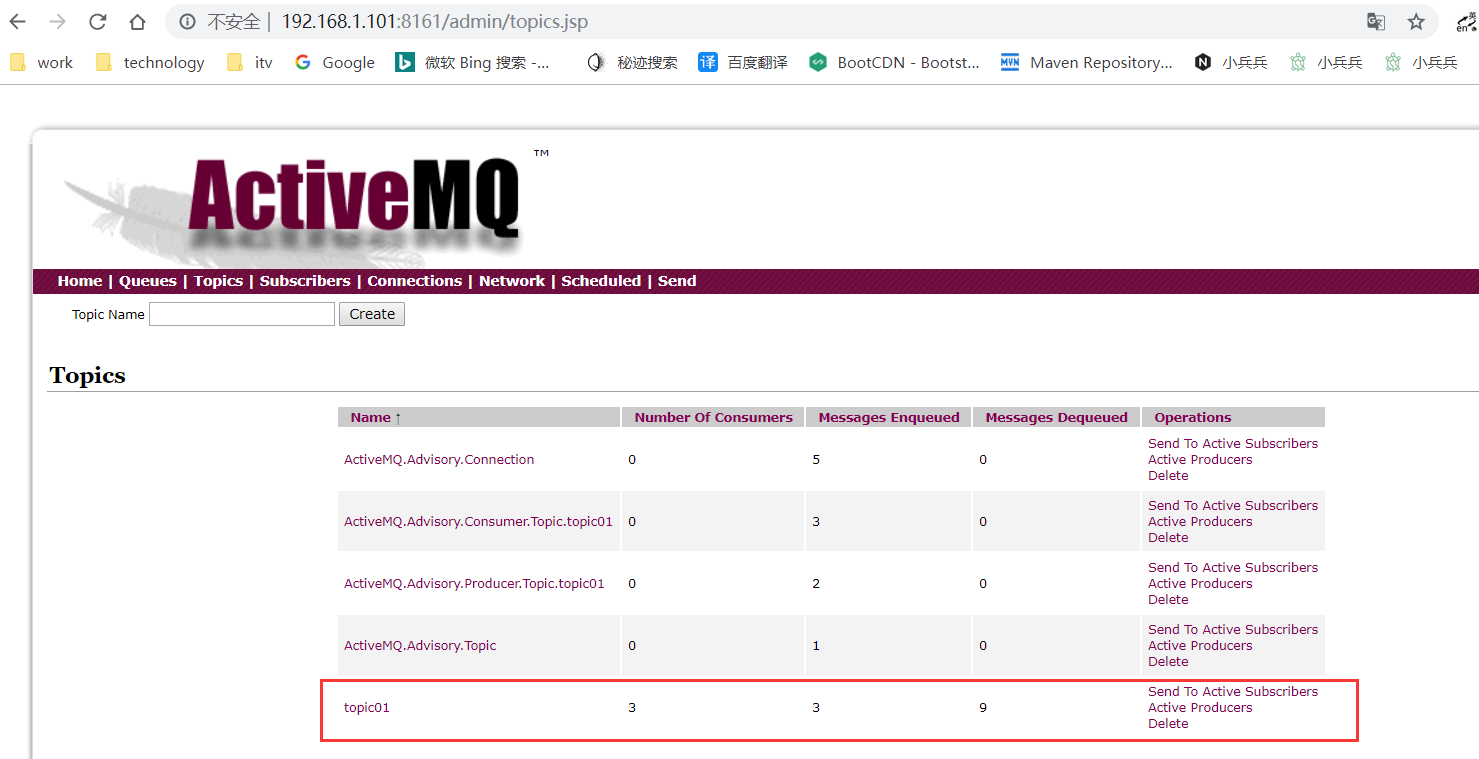Send To Active Subscribers for ActiveMQ.Advisory.Connection
The height and width of the screenshot is (759, 1479).
(1233, 444)
